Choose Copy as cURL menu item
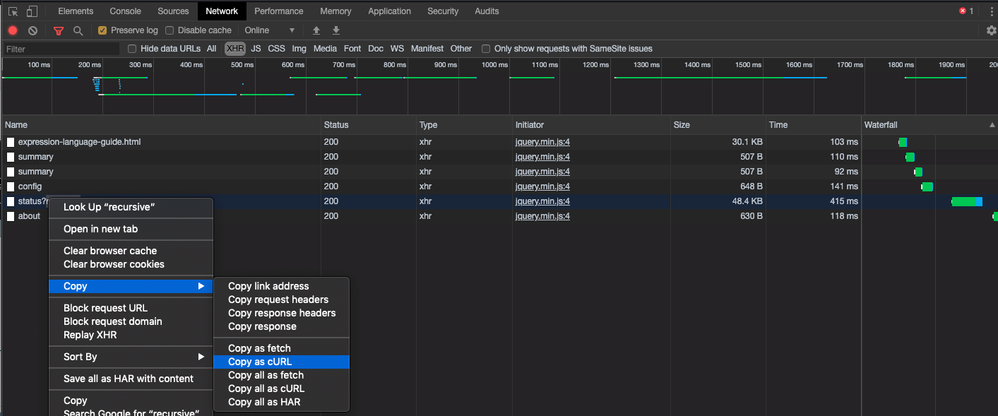 (x=281, y=362)
